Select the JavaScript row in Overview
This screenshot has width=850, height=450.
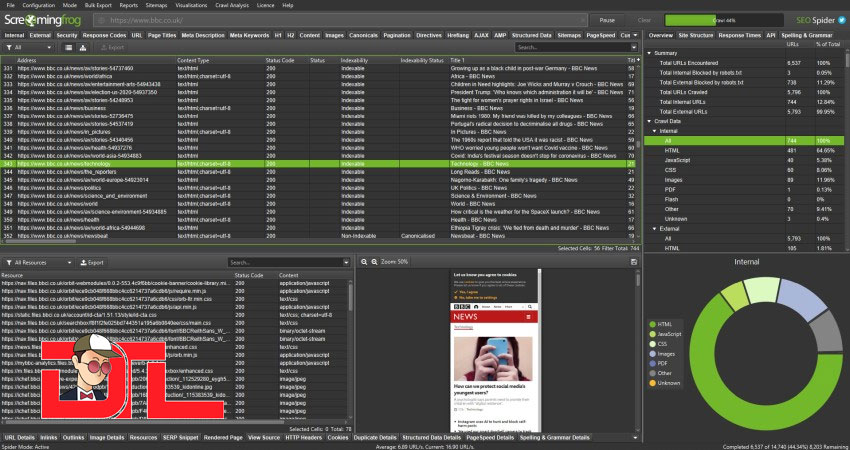click(744, 160)
